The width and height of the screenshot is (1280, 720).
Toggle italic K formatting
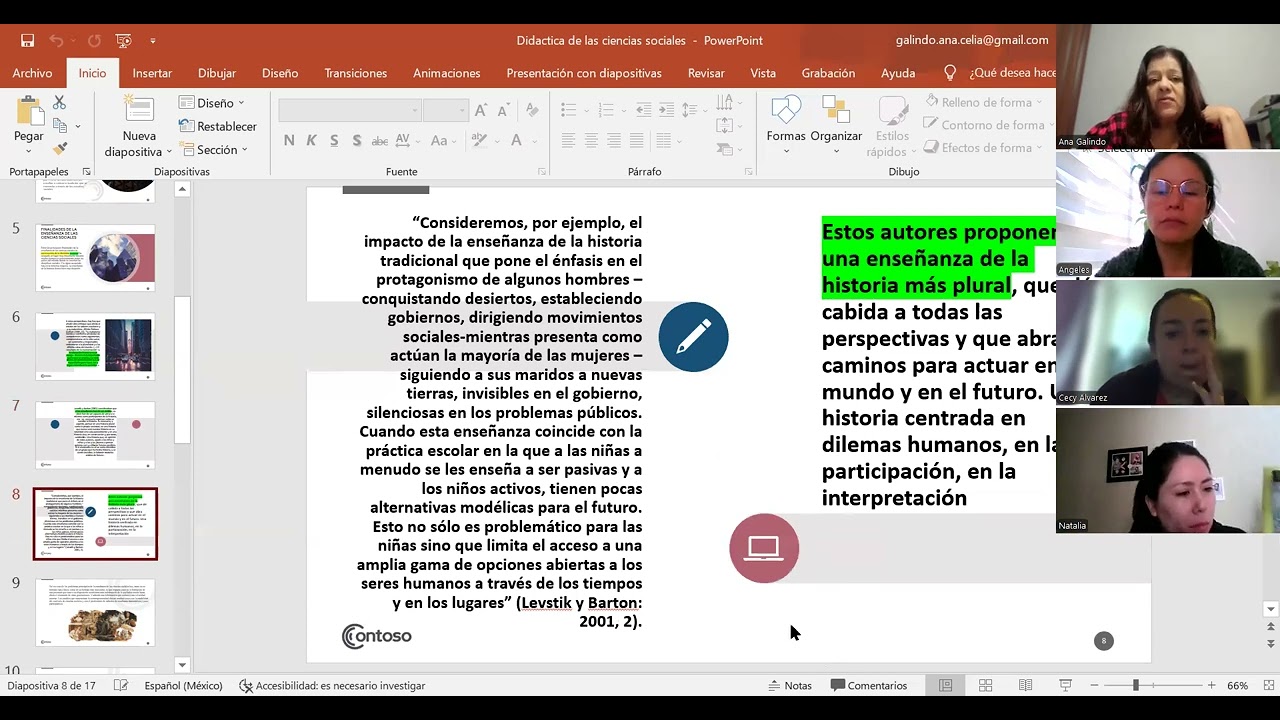pos(311,141)
